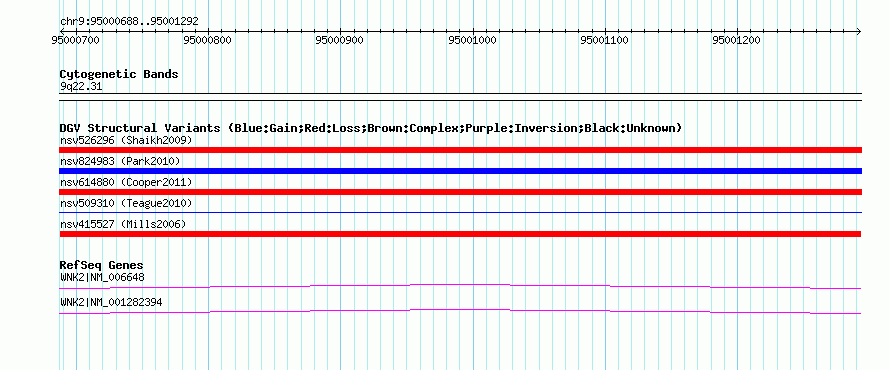Click the nsv824983 (Park2010) label
The image size is (890, 370).
(120, 161)
